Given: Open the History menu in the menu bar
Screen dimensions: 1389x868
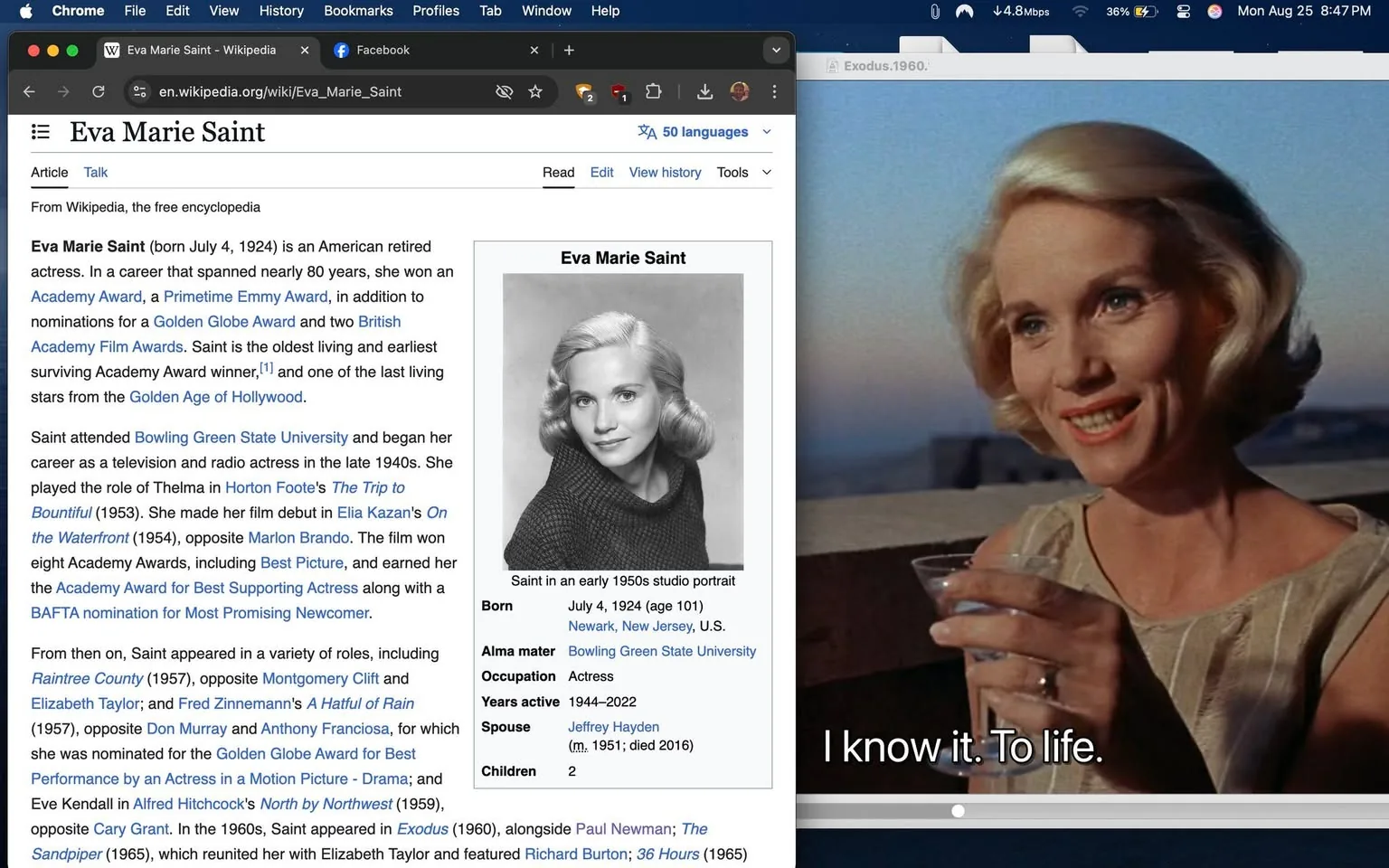Looking at the screenshot, I should (280, 11).
